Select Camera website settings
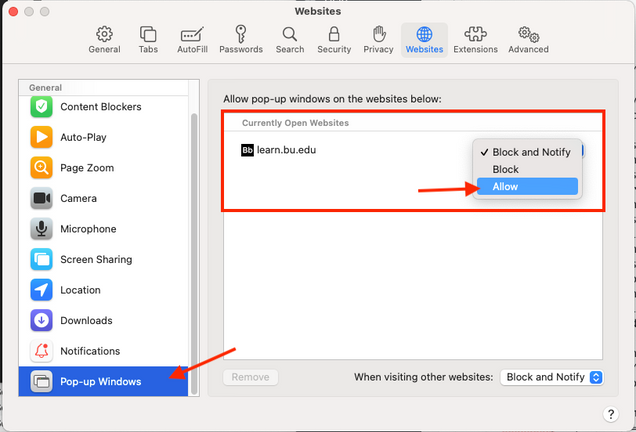The image size is (636, 432). 103,198
